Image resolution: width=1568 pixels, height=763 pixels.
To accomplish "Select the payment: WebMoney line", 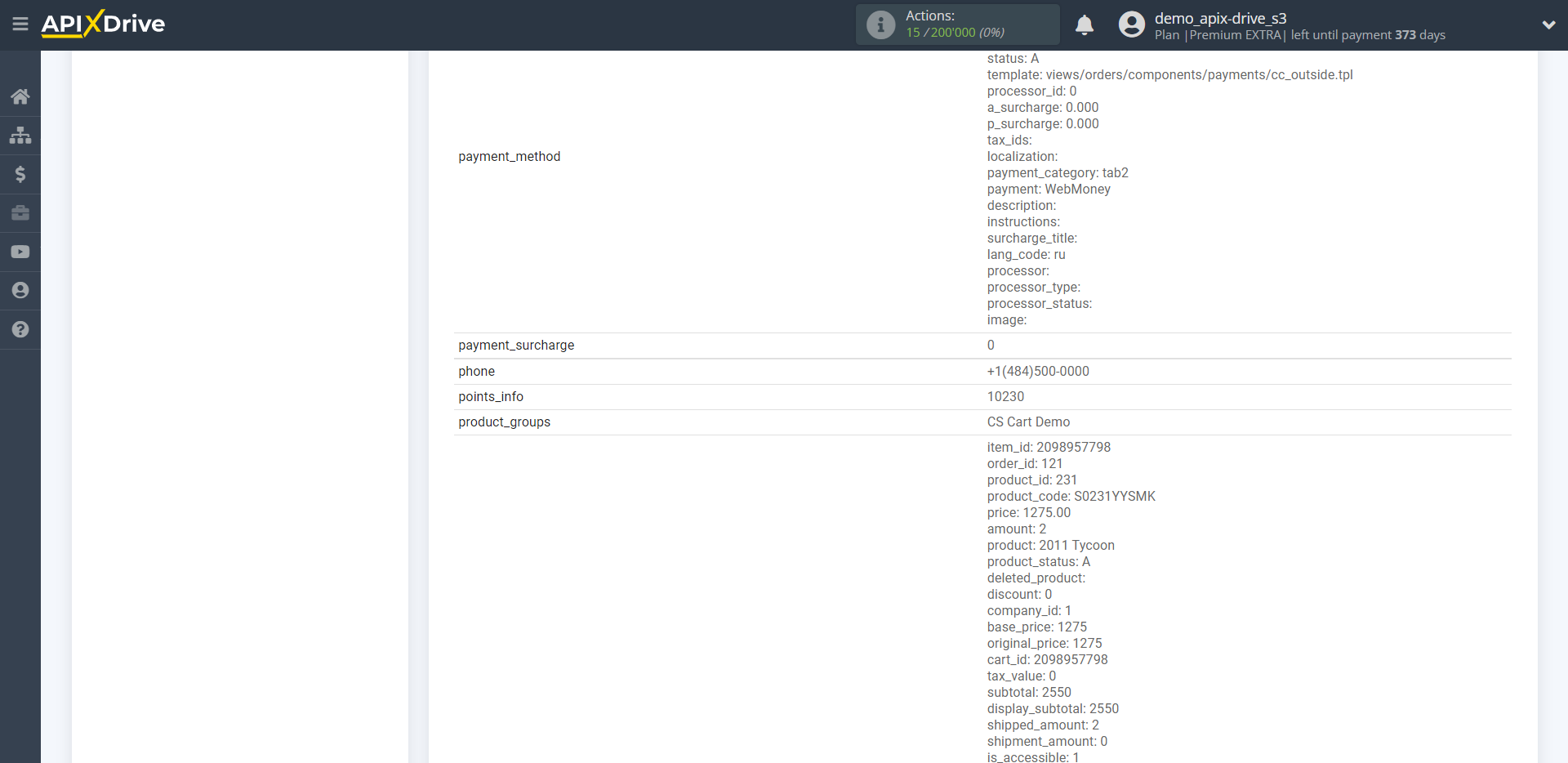I will coord(1049,189).
